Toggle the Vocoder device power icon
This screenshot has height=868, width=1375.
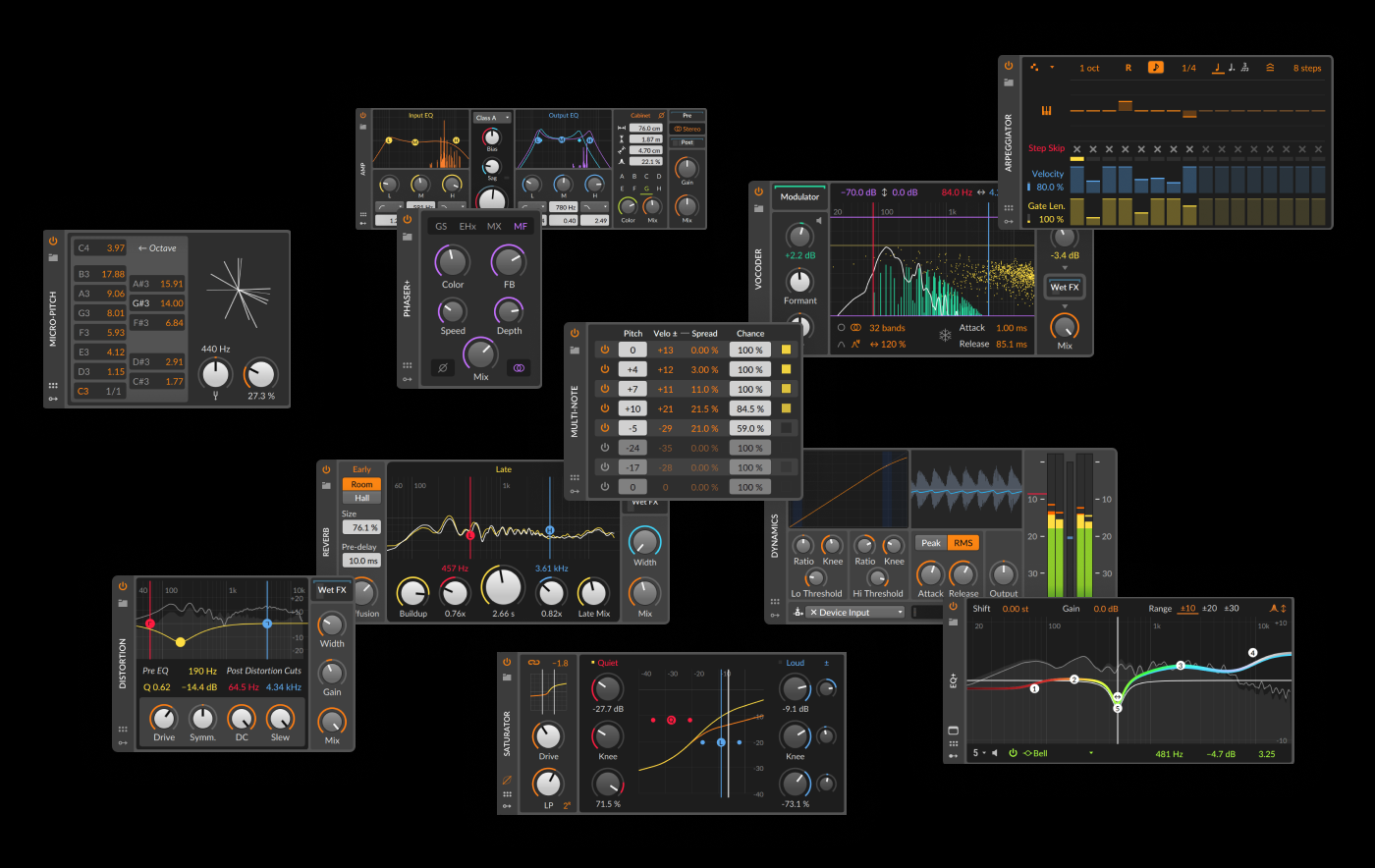pyautogui.click(x=758, y=192)
